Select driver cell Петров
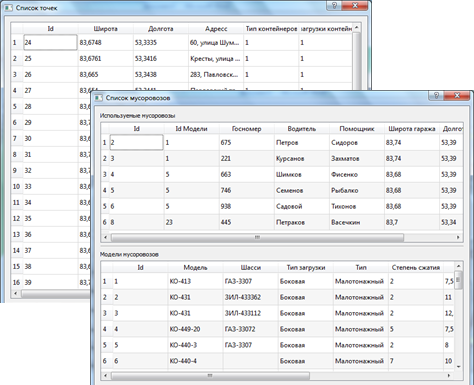This screenshot has width=474, height=385. (x=302, y=142)
